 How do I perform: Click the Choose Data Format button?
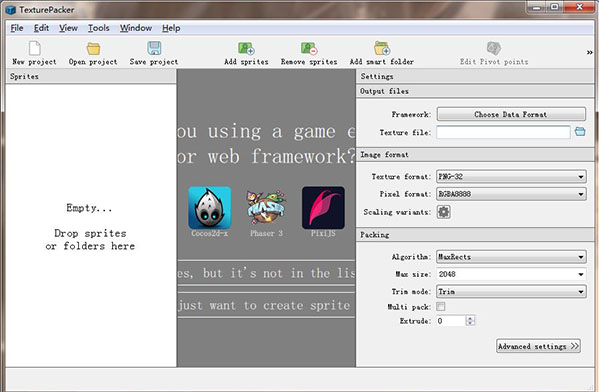511,114
